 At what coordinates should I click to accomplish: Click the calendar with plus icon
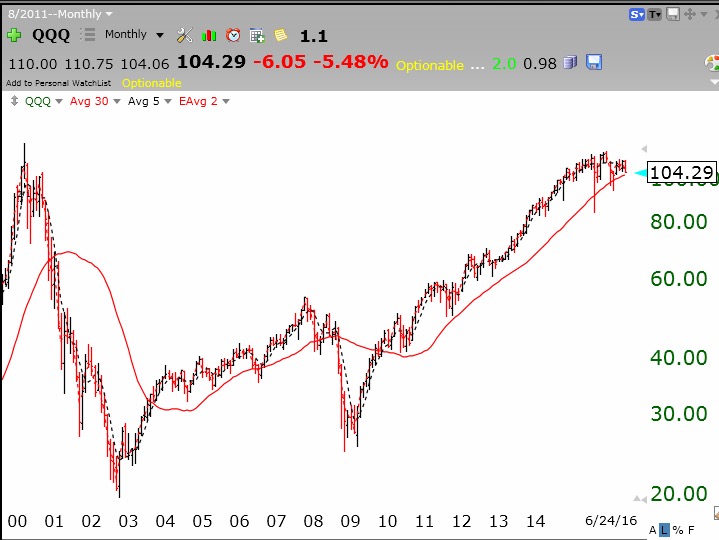tap(257, 35)
